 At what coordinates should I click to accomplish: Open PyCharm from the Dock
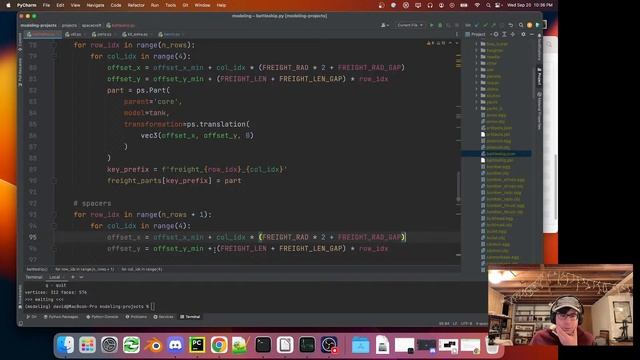pyautogui.click(x=198, y=345)
